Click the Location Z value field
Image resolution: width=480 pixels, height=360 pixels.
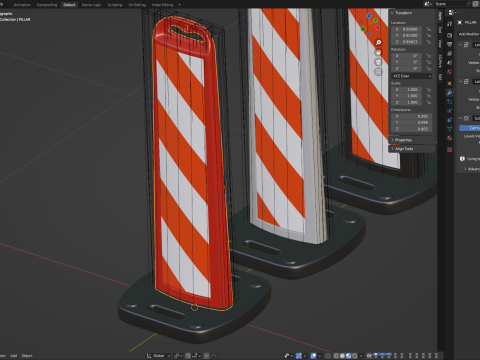(406, 42)
